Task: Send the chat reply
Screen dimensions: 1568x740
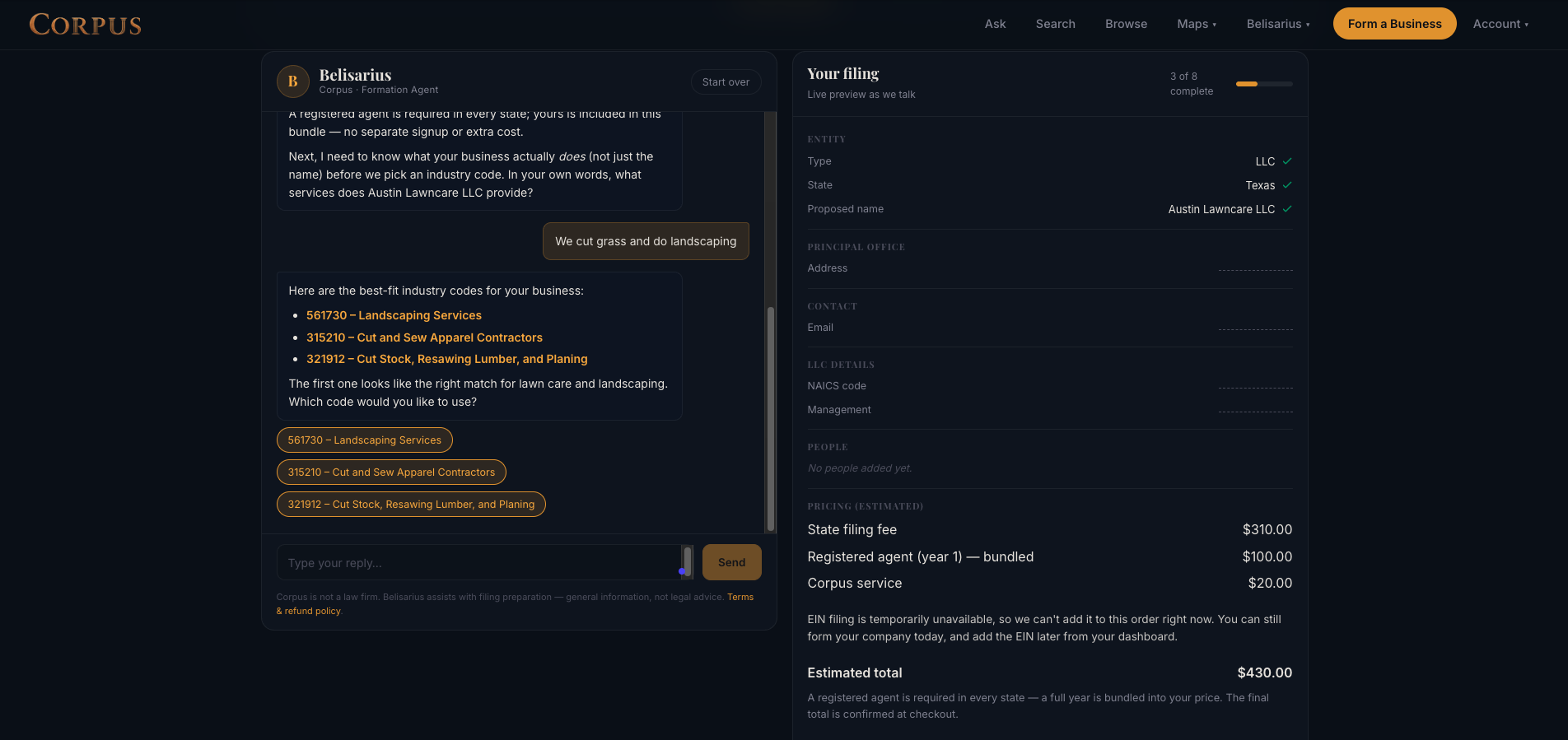Action: (731, 562)
